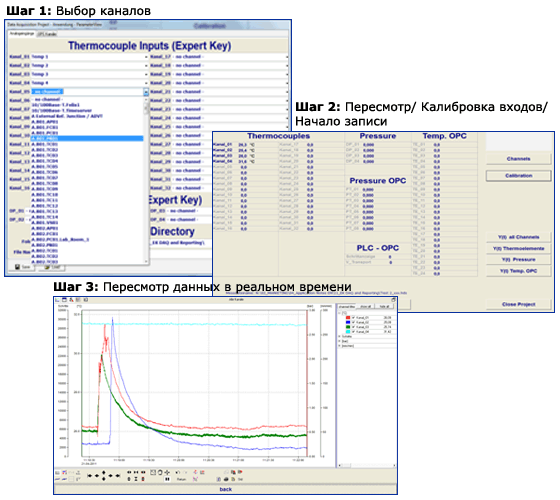Choose '- no channel -' in dropdown list
This screenshot has width=560, height=500.
(x=87, y=99)
